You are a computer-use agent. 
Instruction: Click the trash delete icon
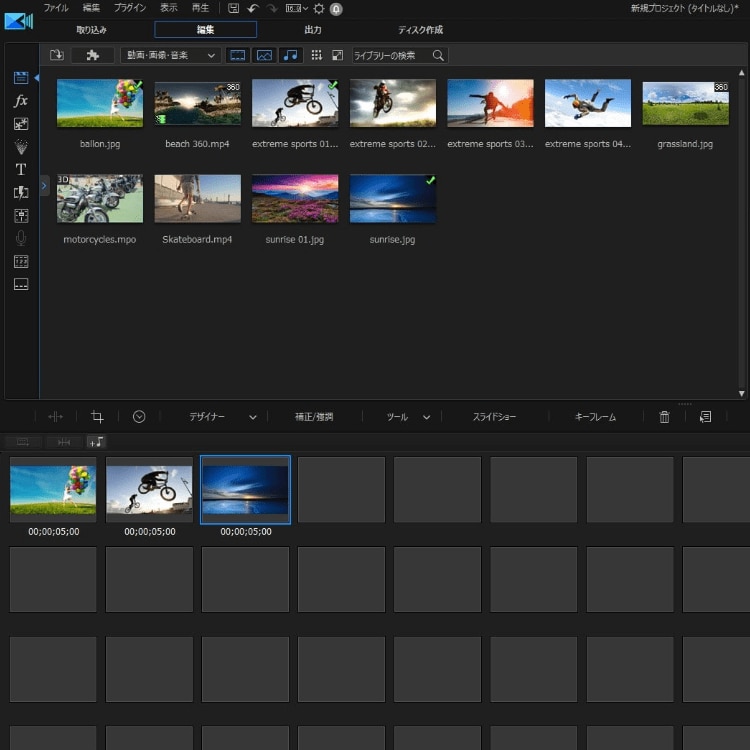[664, 417]
